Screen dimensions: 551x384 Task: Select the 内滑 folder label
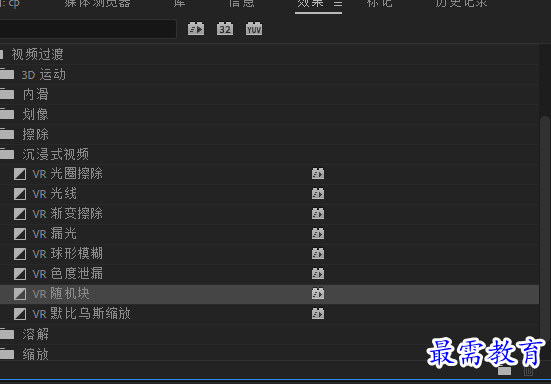click(x=35, y=94)
